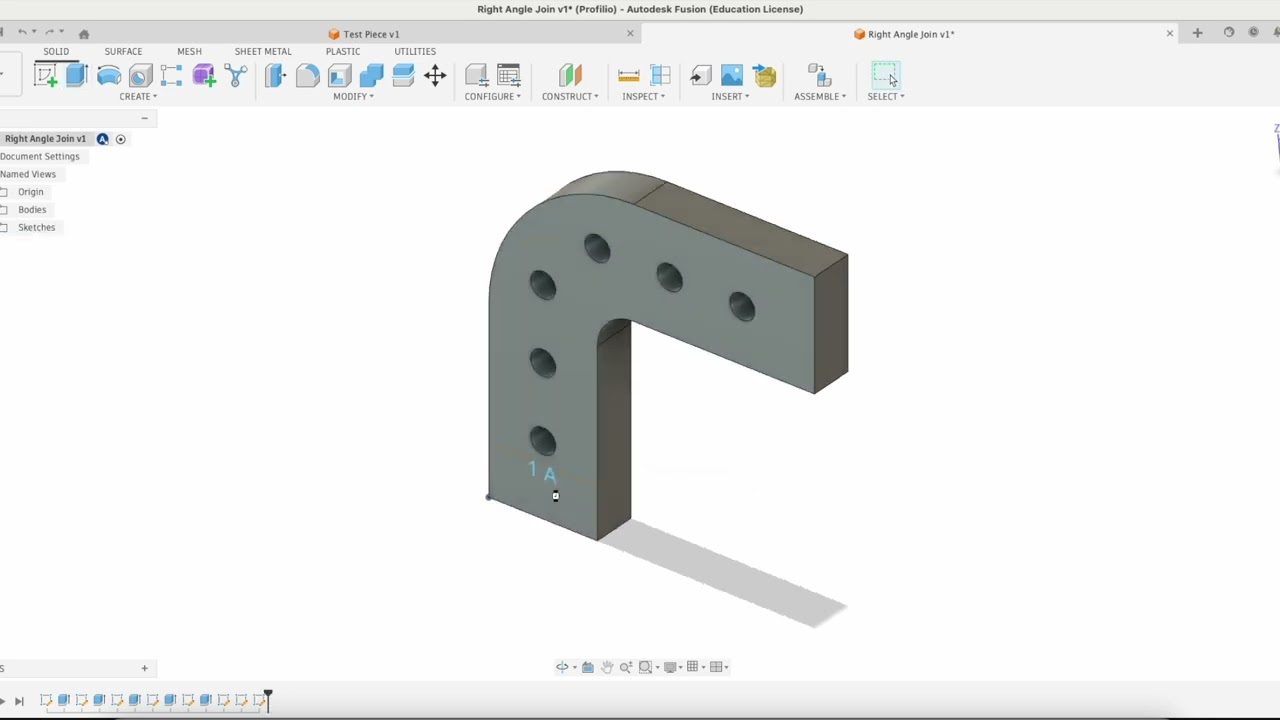Expand the MODIFY dropdown menu
The width and height of the screenshot is (1280, 720).
(x=353, y=96)
